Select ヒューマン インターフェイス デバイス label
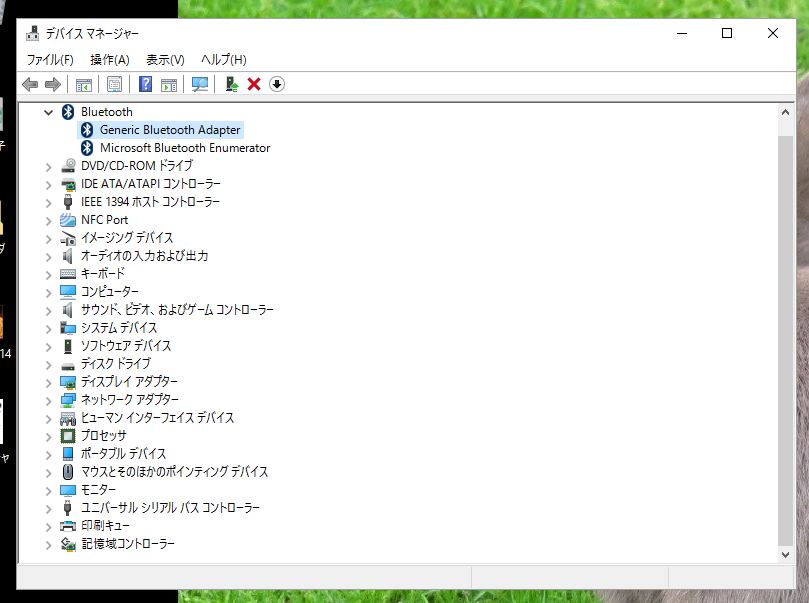 [x=157, y=418]
